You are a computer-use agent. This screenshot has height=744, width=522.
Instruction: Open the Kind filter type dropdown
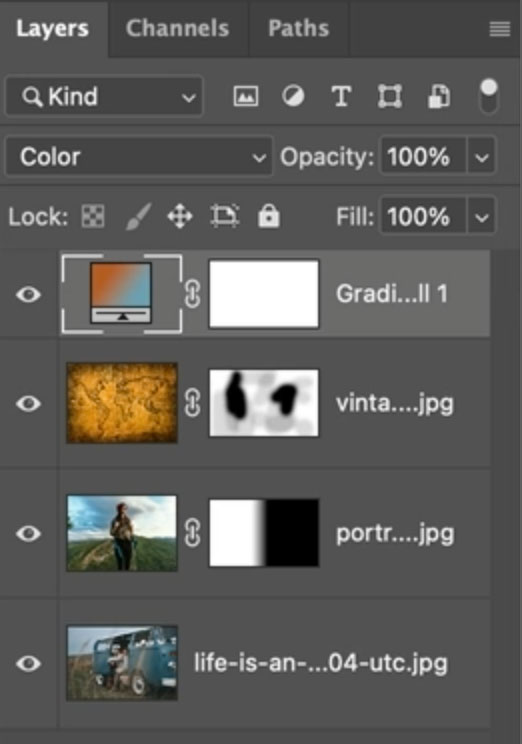point(104,97)
